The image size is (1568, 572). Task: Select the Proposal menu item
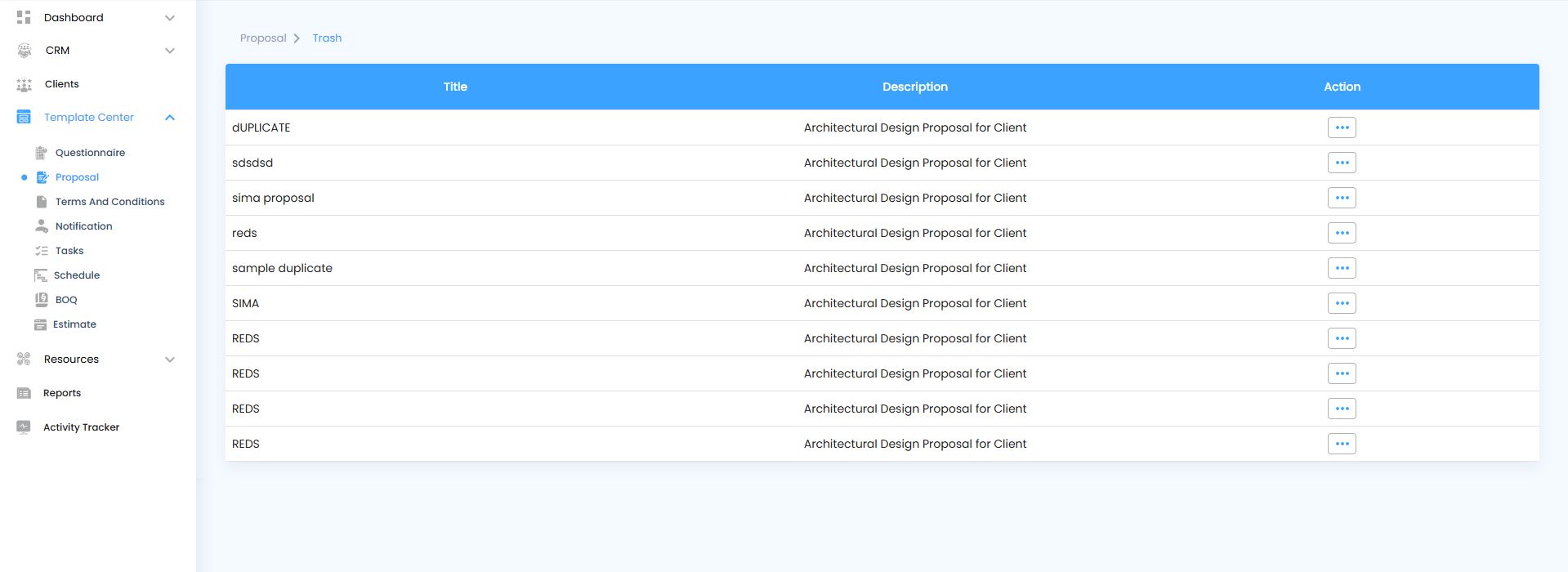pos(77,177)
